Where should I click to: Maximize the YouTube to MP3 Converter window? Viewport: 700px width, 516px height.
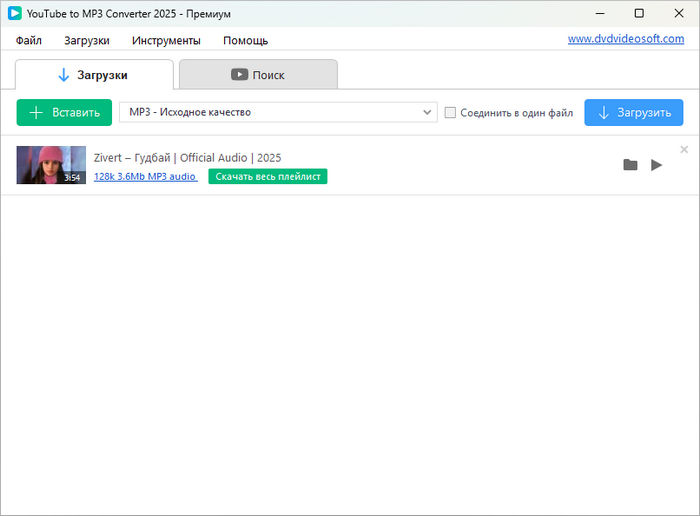point(639,13)
